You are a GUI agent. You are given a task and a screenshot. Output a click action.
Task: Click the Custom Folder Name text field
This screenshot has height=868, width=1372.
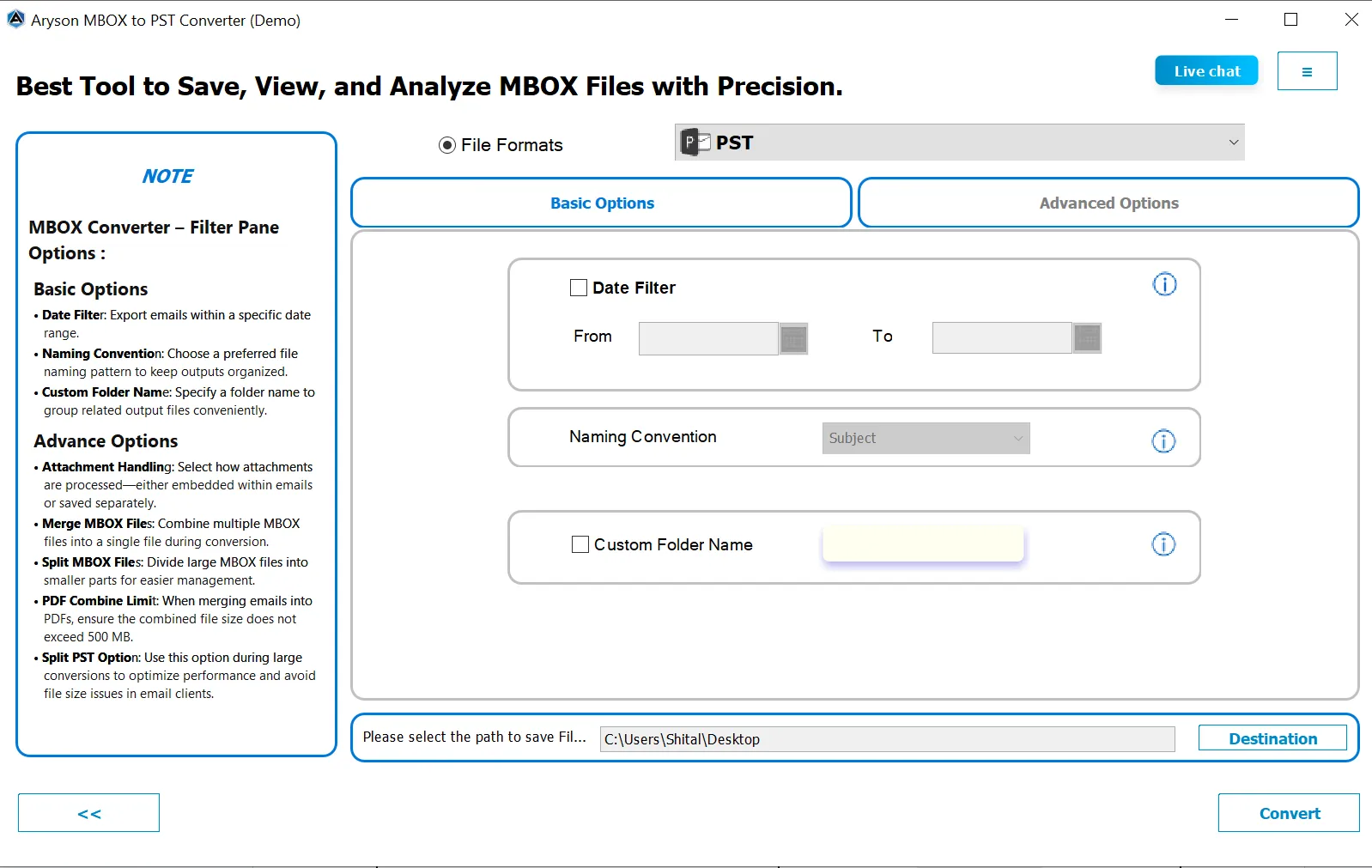click(922, 544)
